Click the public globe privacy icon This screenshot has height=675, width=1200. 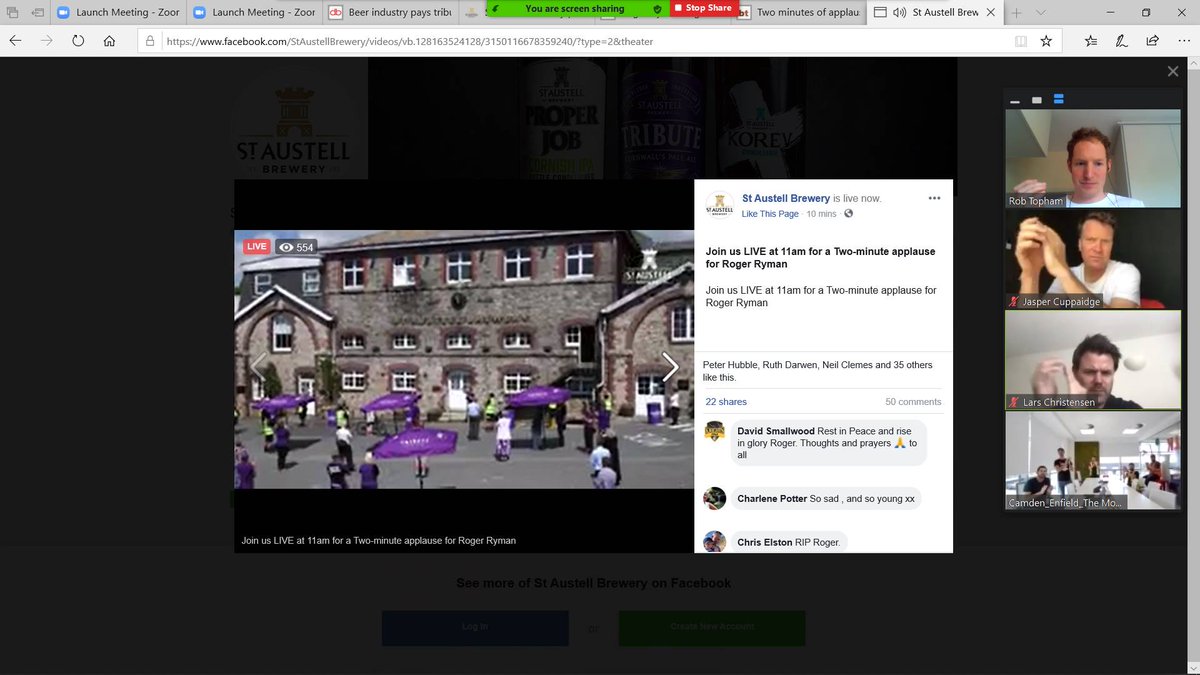pyautogui.click(x=848, y=214)
